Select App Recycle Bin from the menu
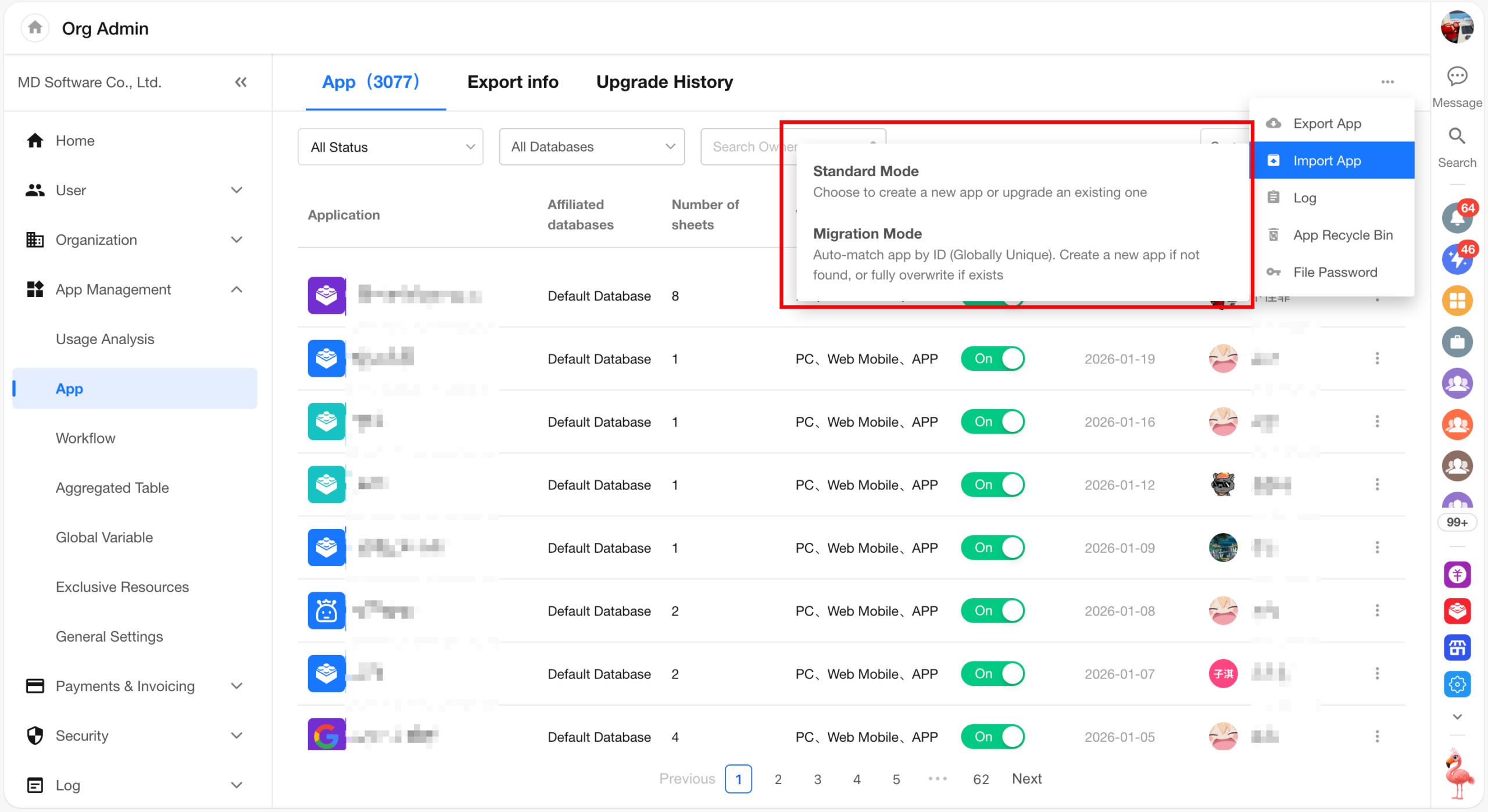 (x=1342, y=235)
